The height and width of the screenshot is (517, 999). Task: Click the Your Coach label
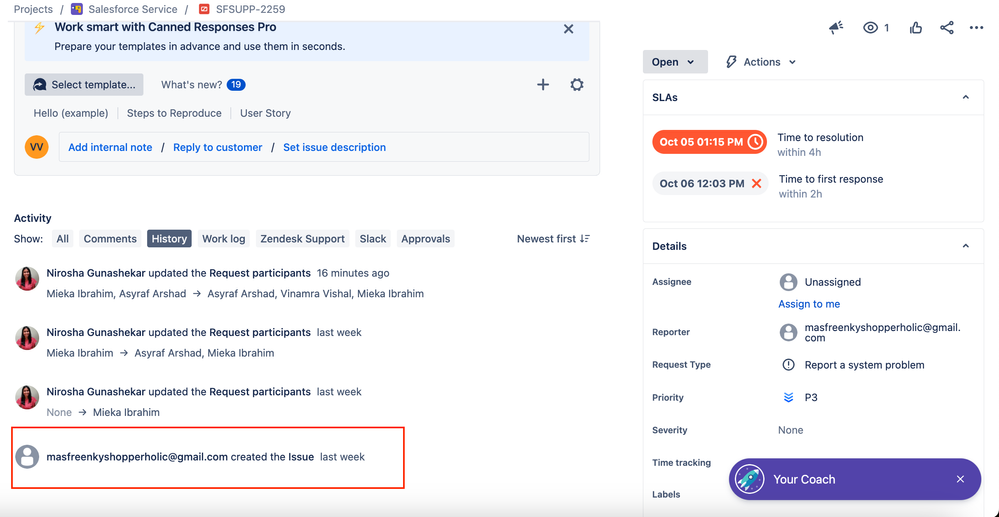tap(804, 479)
